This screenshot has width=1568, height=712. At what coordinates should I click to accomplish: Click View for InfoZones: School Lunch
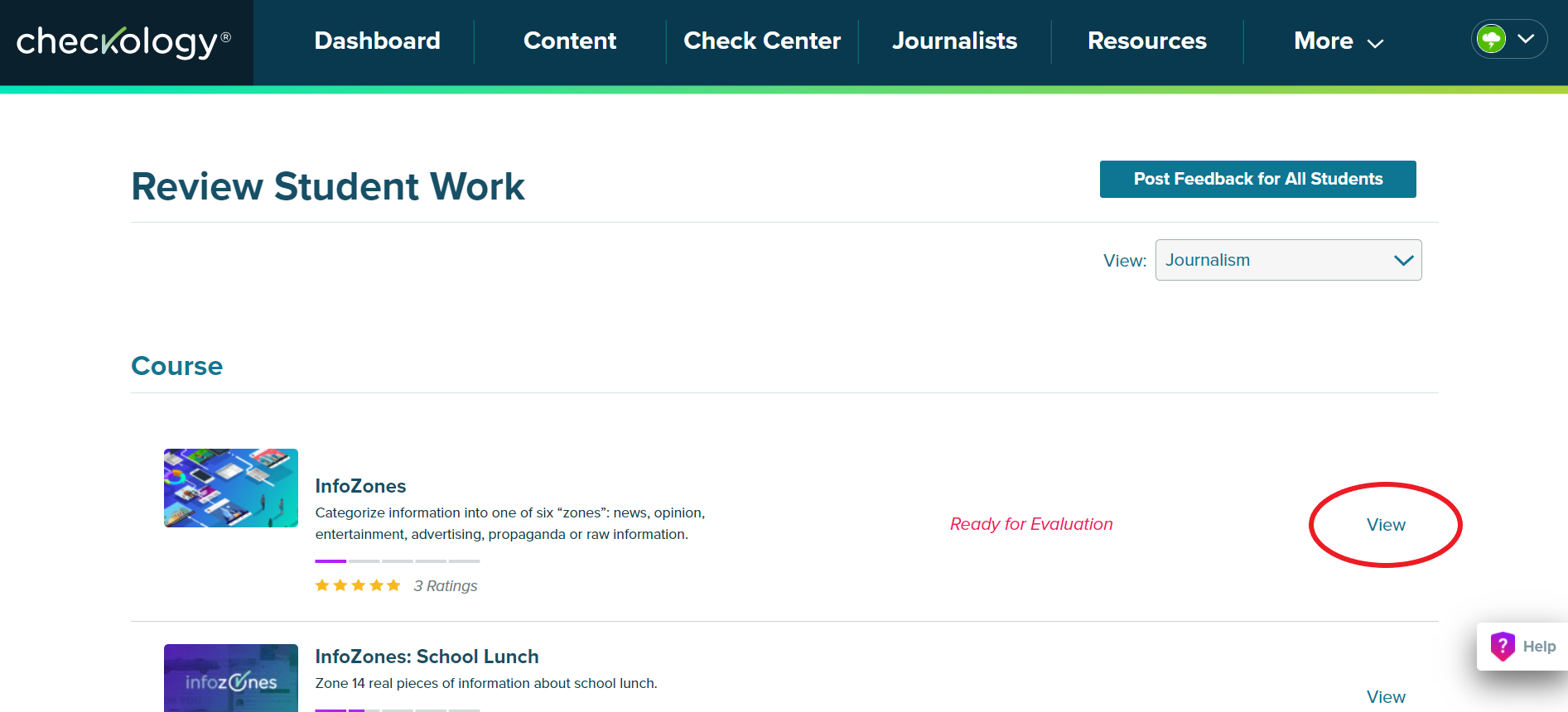(1386, 696)
